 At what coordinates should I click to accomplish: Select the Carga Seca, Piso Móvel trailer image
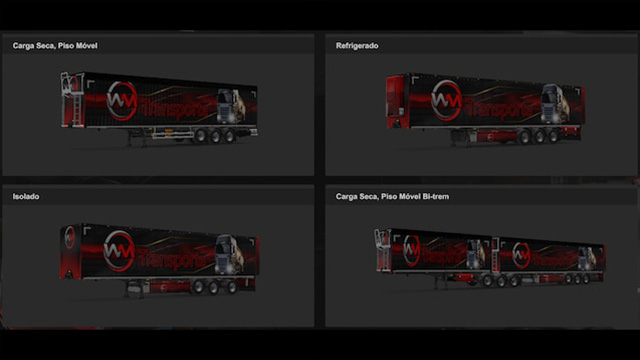coord(159,108)
